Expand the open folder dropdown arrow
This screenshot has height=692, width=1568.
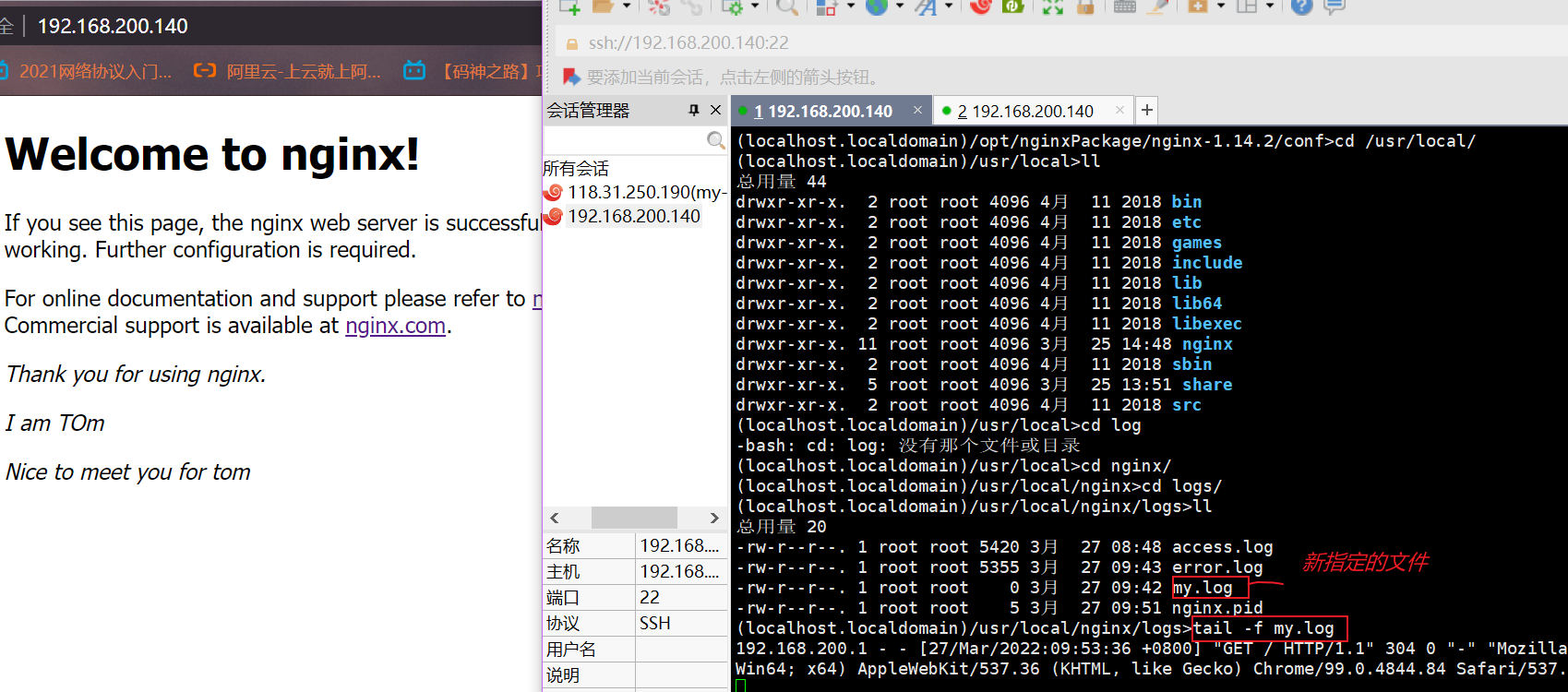coord(627,6)
